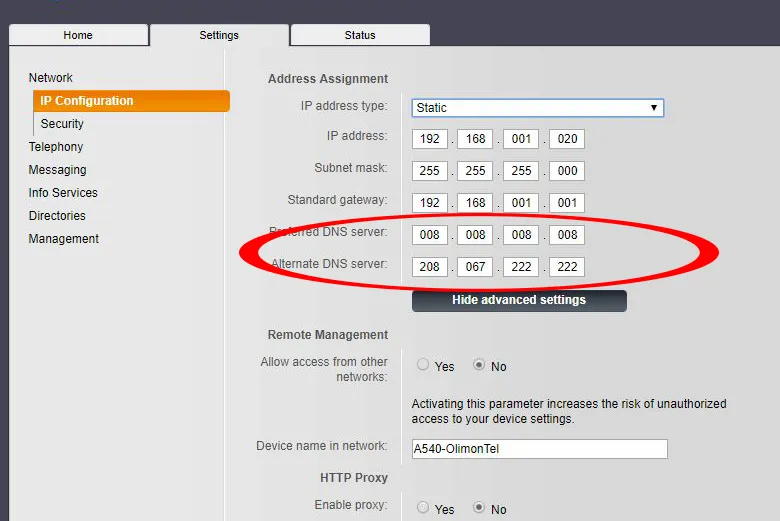Open the Directories section
This screenshot has height=521, width=780.
point(57,216)
